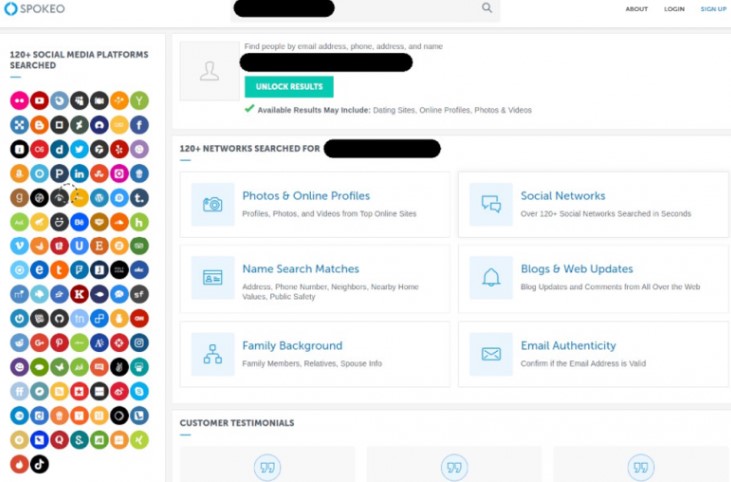Click the Reddit alien icon

coord(19,343)
